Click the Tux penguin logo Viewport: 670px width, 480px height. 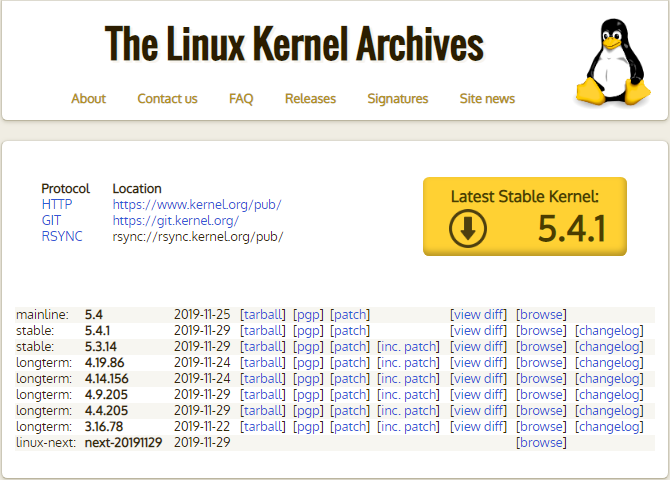pos(613,62)
